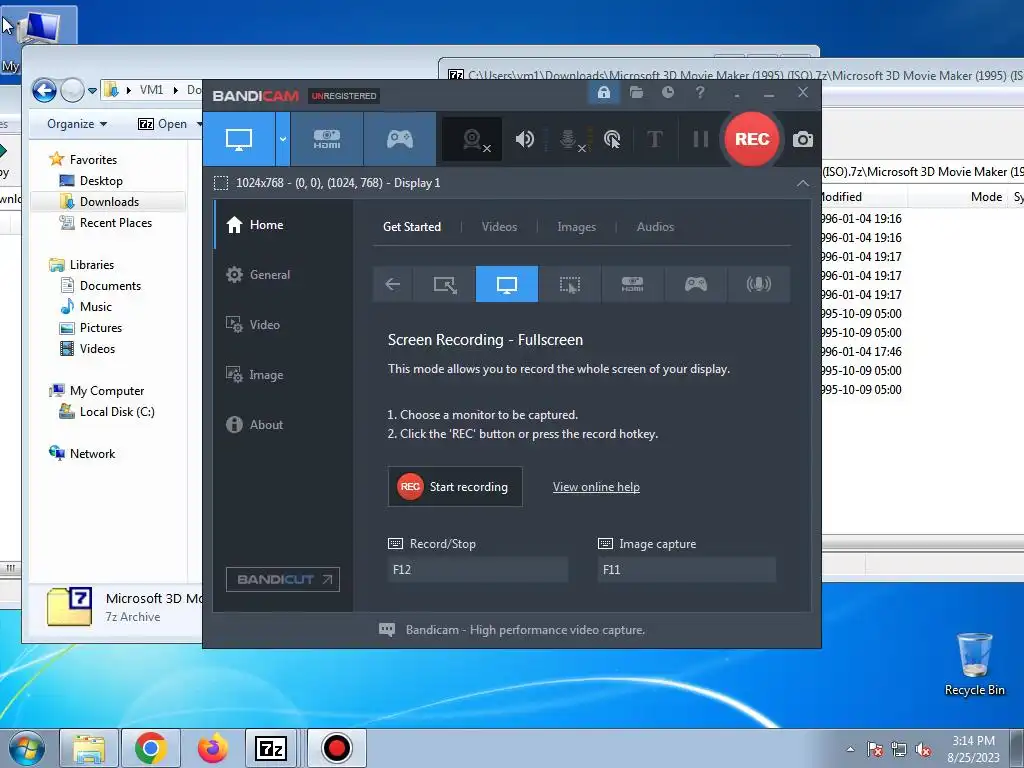The height and width of the screenshot is (768, 1024).
Task: Select the around mouse mode icon
Action: coord(569,284)
